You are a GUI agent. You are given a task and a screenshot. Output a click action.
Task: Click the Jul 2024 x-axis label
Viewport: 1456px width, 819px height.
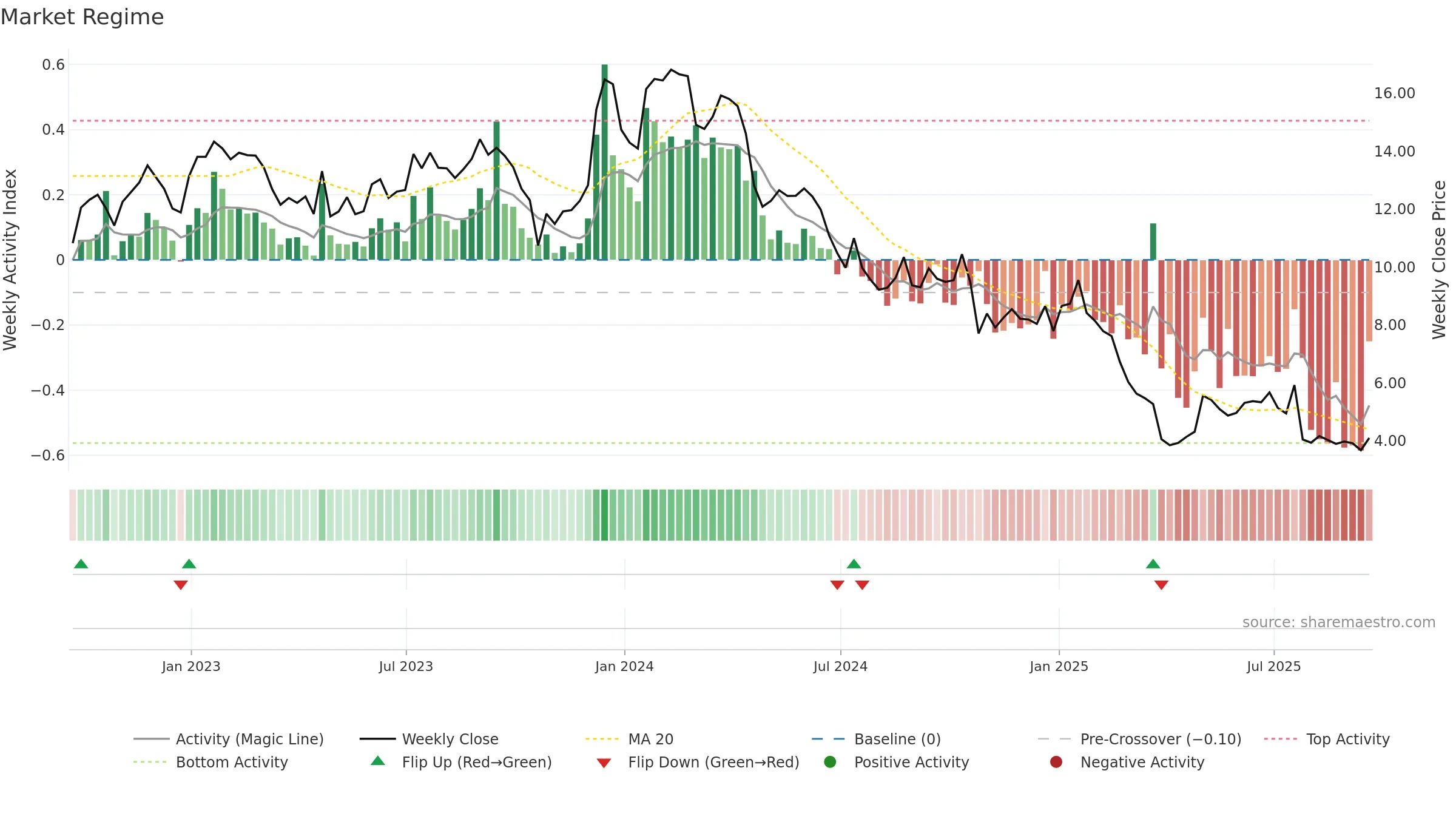(x=840, y=667)
